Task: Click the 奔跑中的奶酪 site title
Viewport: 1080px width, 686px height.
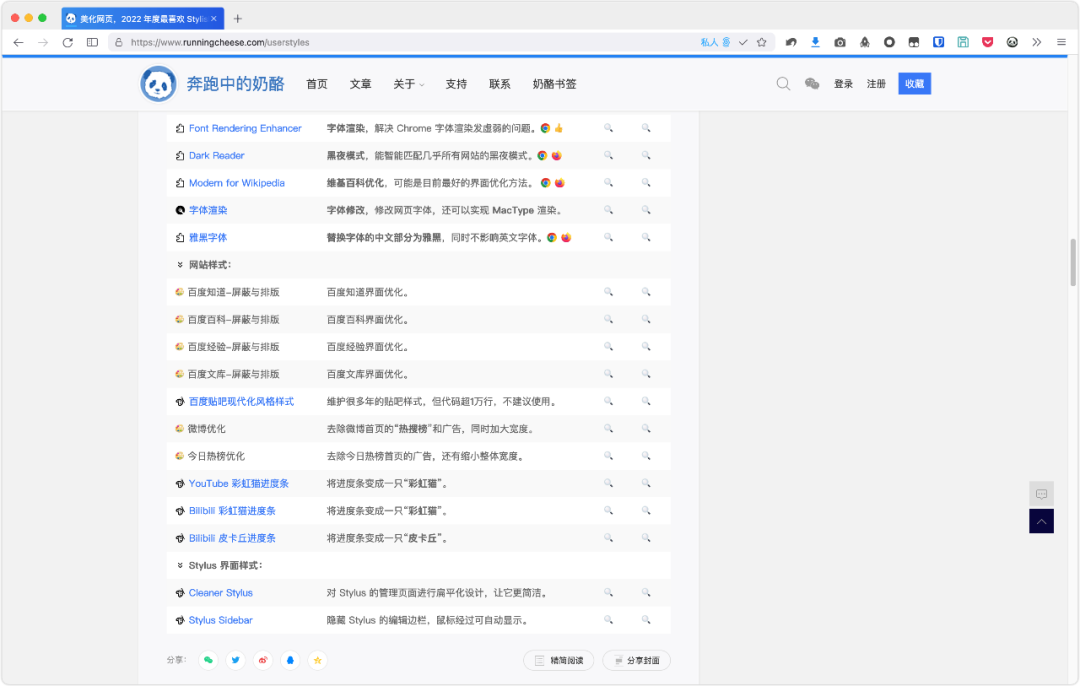Action: click(x=236, y=84)
